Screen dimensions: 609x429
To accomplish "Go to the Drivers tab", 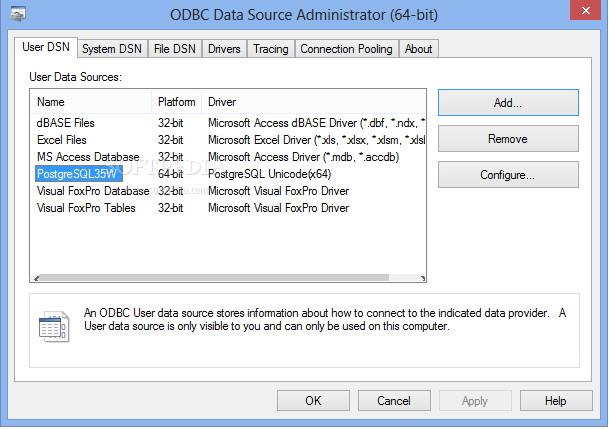I will 224,48.
